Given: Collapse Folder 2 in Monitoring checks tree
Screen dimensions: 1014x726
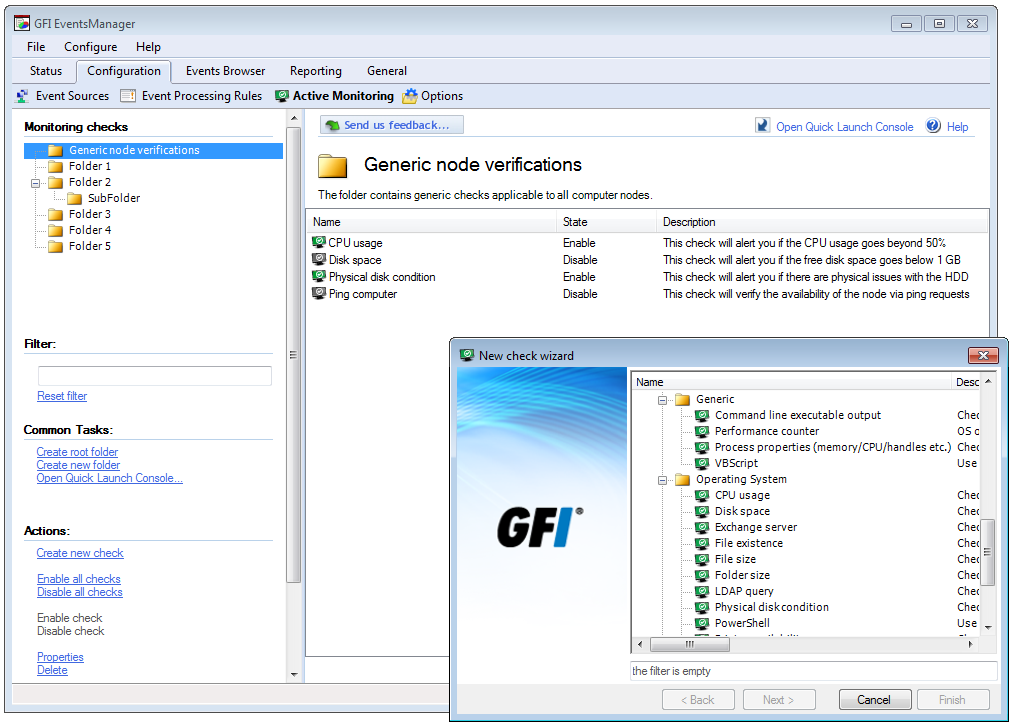Looking at the screenshot, I should [36, 183].
